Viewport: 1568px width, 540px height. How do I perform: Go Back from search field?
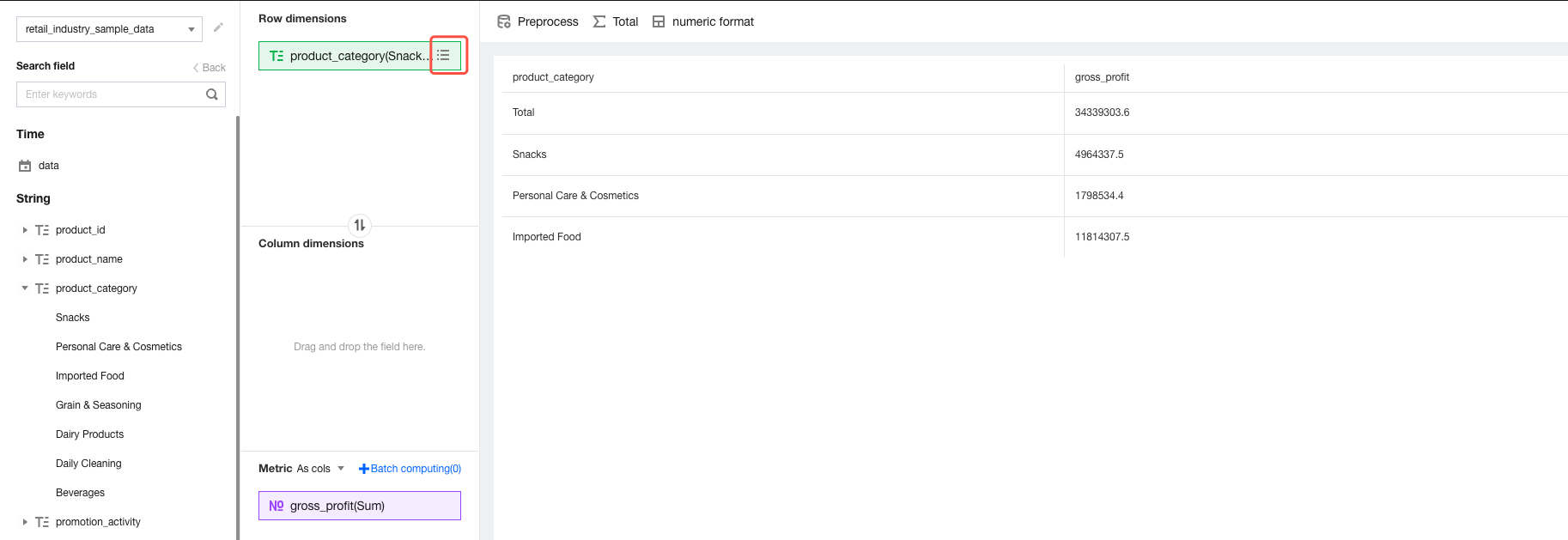click(210, 68)
